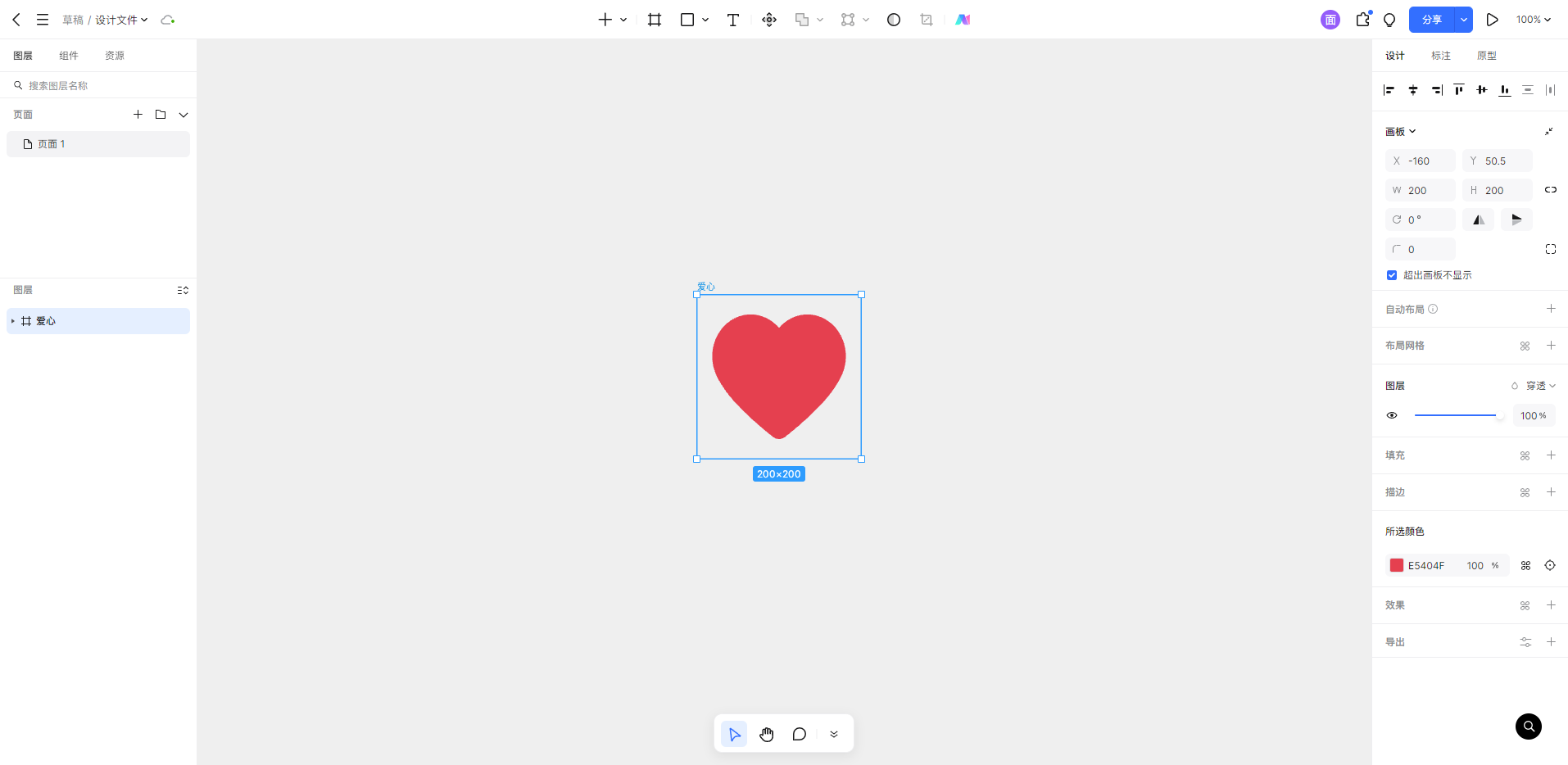Expand the bottom toolbar double chevron
The width and height of the screenshot is (1568, 765).
coord(834,734)
